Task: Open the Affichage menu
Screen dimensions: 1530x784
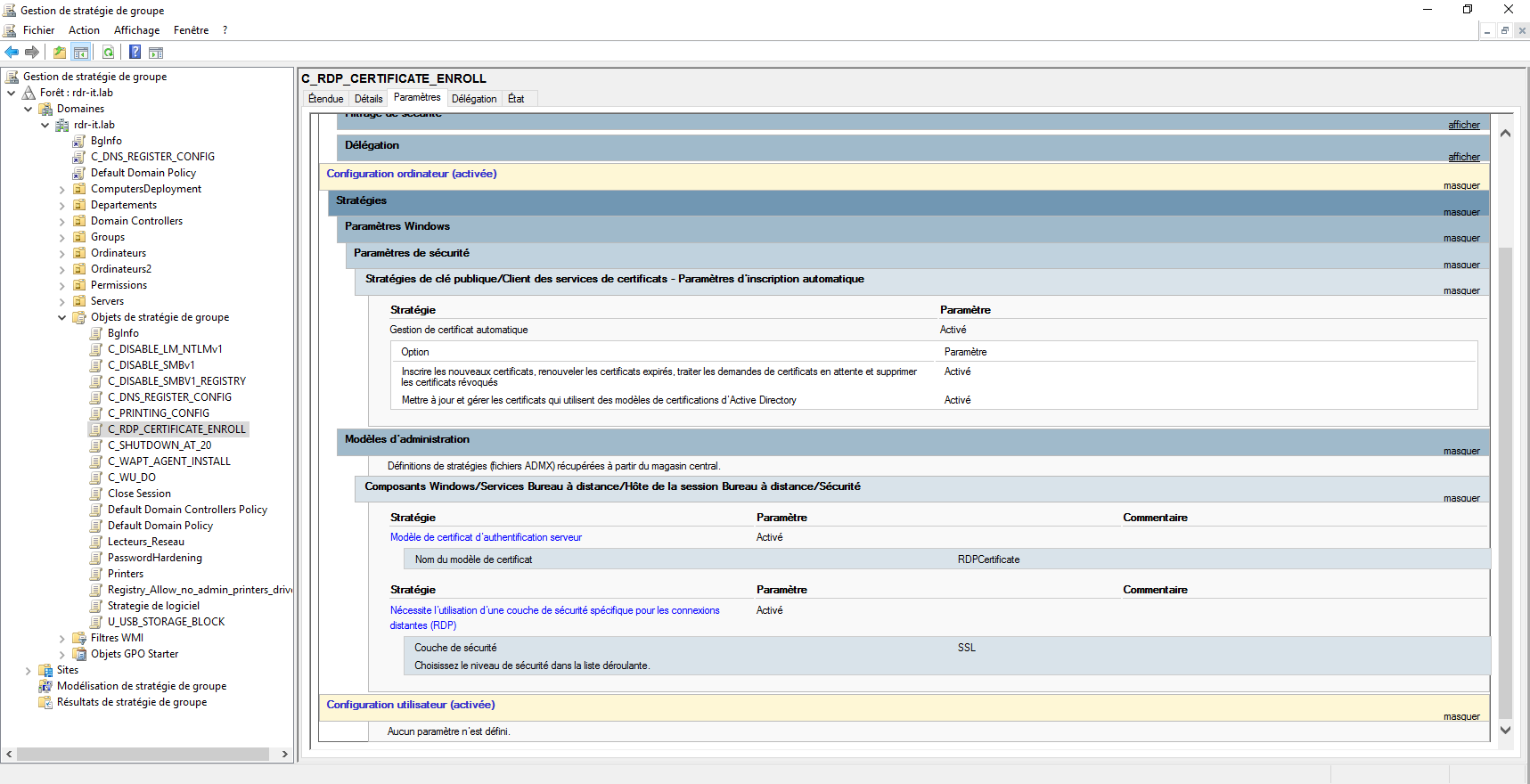Action: click(x=136, y=30)
